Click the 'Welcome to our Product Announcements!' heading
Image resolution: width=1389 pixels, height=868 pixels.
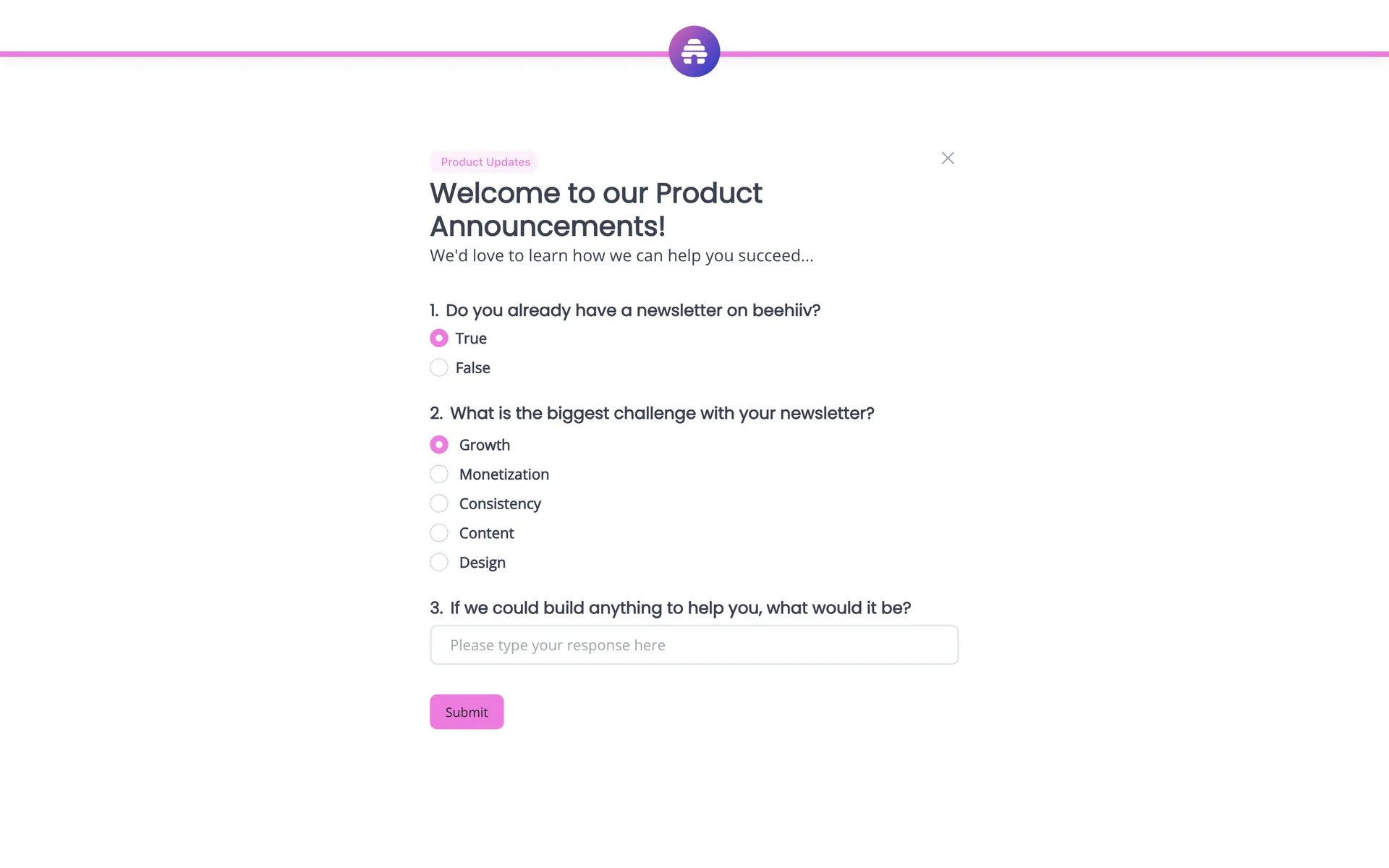pos(595,210)
